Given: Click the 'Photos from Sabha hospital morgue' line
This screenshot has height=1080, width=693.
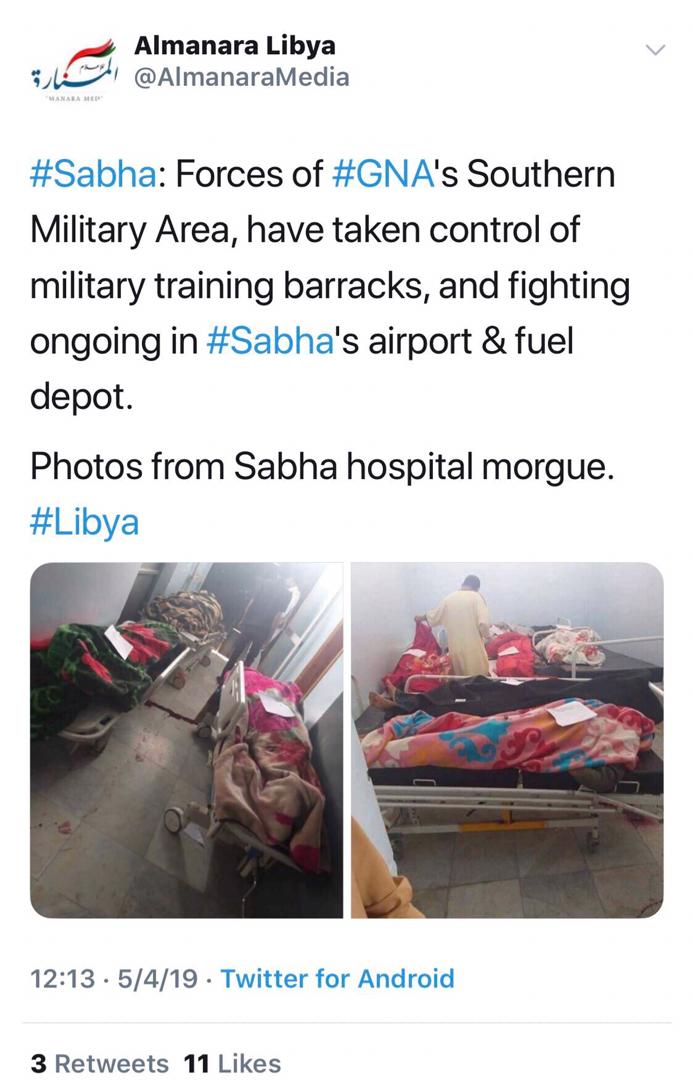Looking at the screenshot, I should (x=321, y=467).
